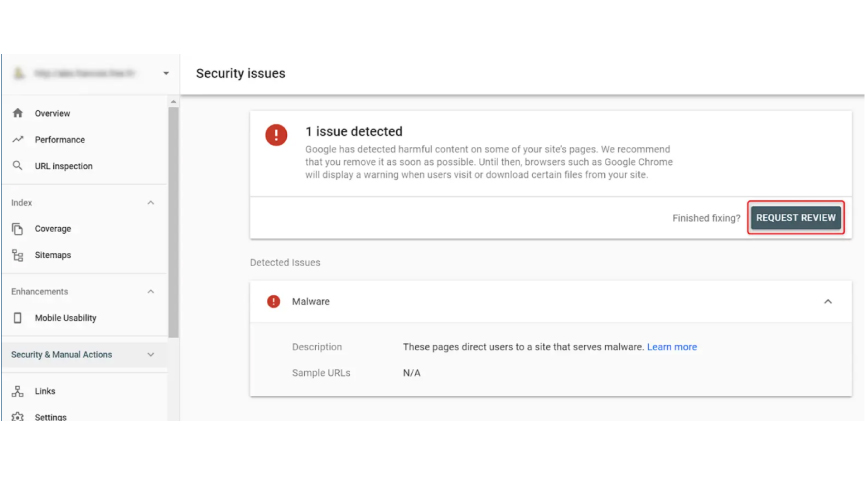The width and height of the screenshot is (866, 488).
Task: Open the Performance trend icon
Action: 18,140
